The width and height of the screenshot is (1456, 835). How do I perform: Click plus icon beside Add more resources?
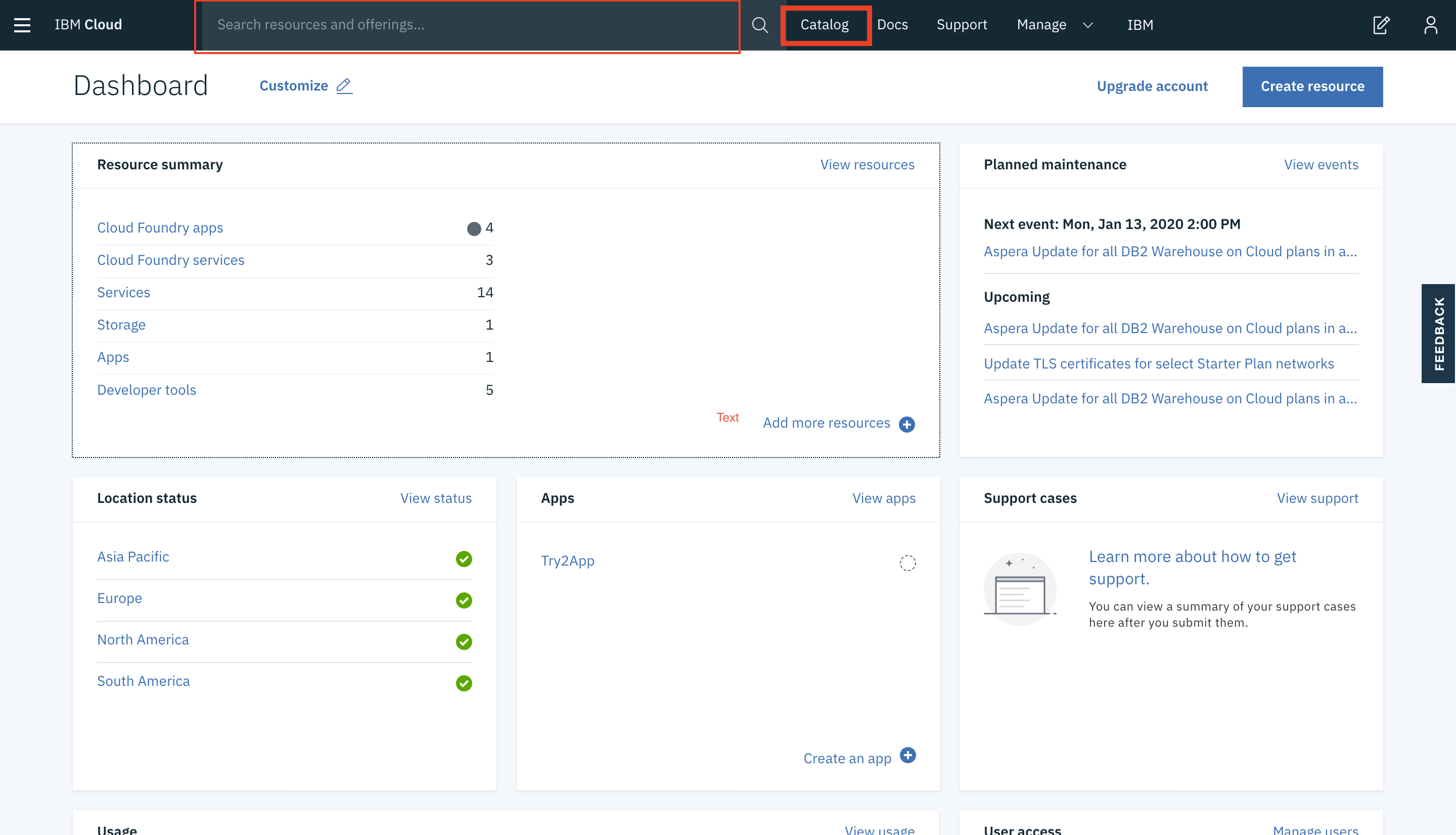[x=906, y=425]
